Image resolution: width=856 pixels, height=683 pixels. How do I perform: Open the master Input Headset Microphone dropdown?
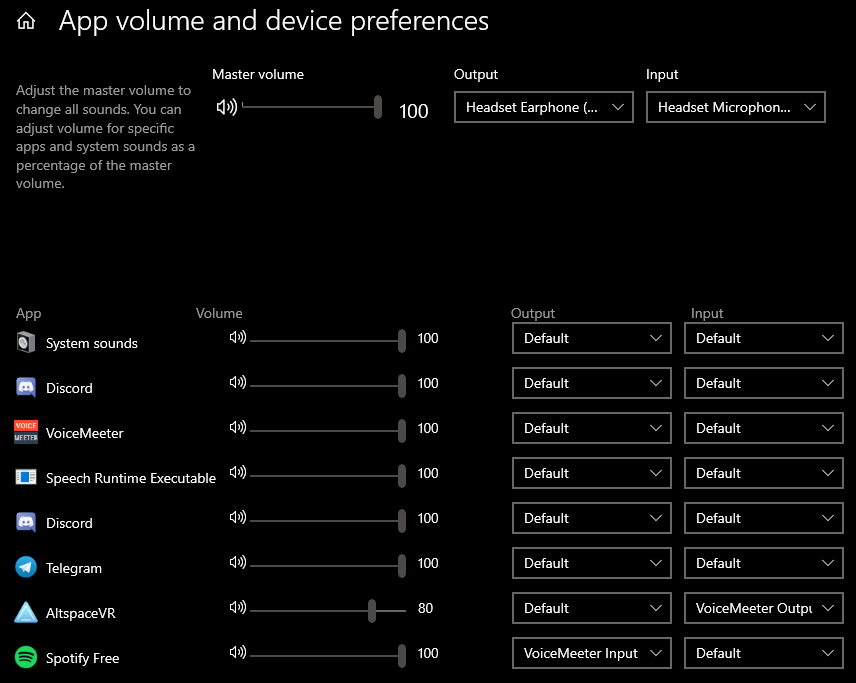pos(735,107)
